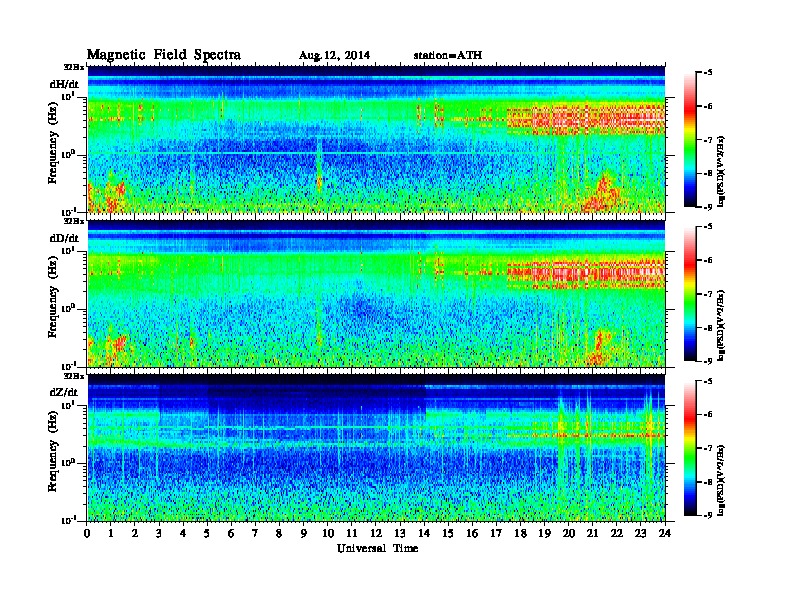Click the "dD/dt" panel label
792x612 pixels.
click(x=64, y=238)
